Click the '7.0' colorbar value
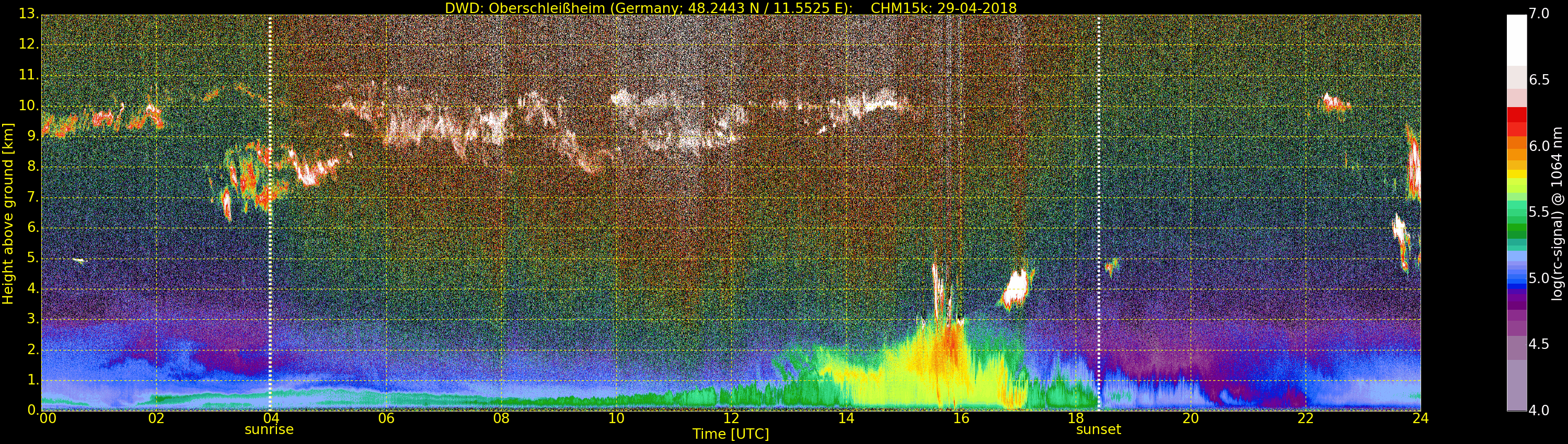Viewport: 1568px width, 444px height. tap(1539, 14)
